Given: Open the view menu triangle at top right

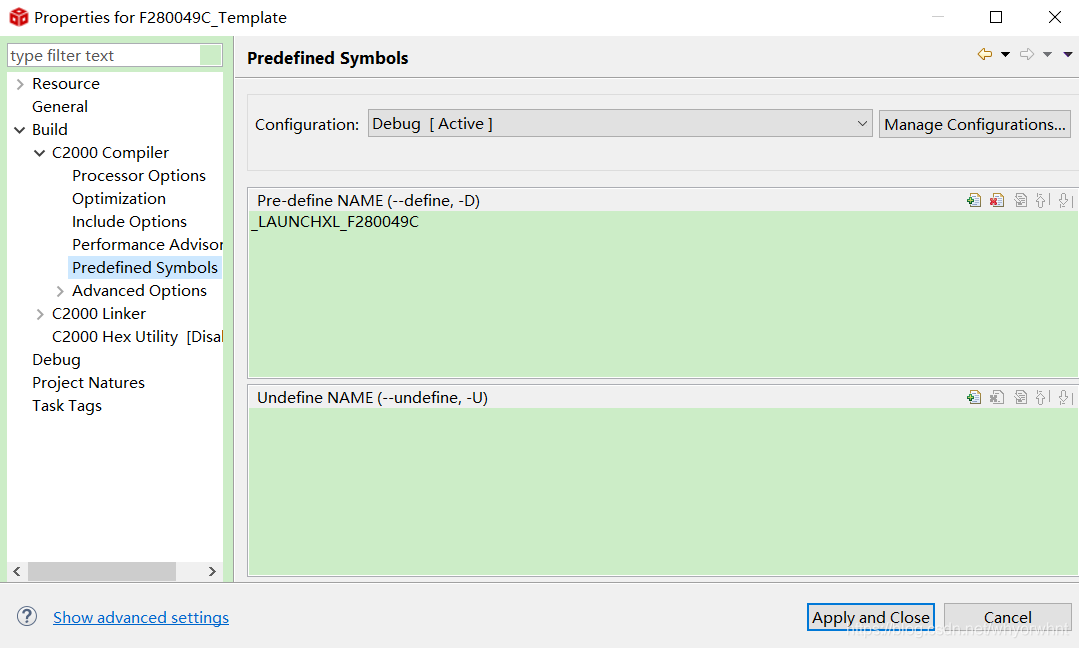Looking at the screenshot, I should pos(1068,54).
